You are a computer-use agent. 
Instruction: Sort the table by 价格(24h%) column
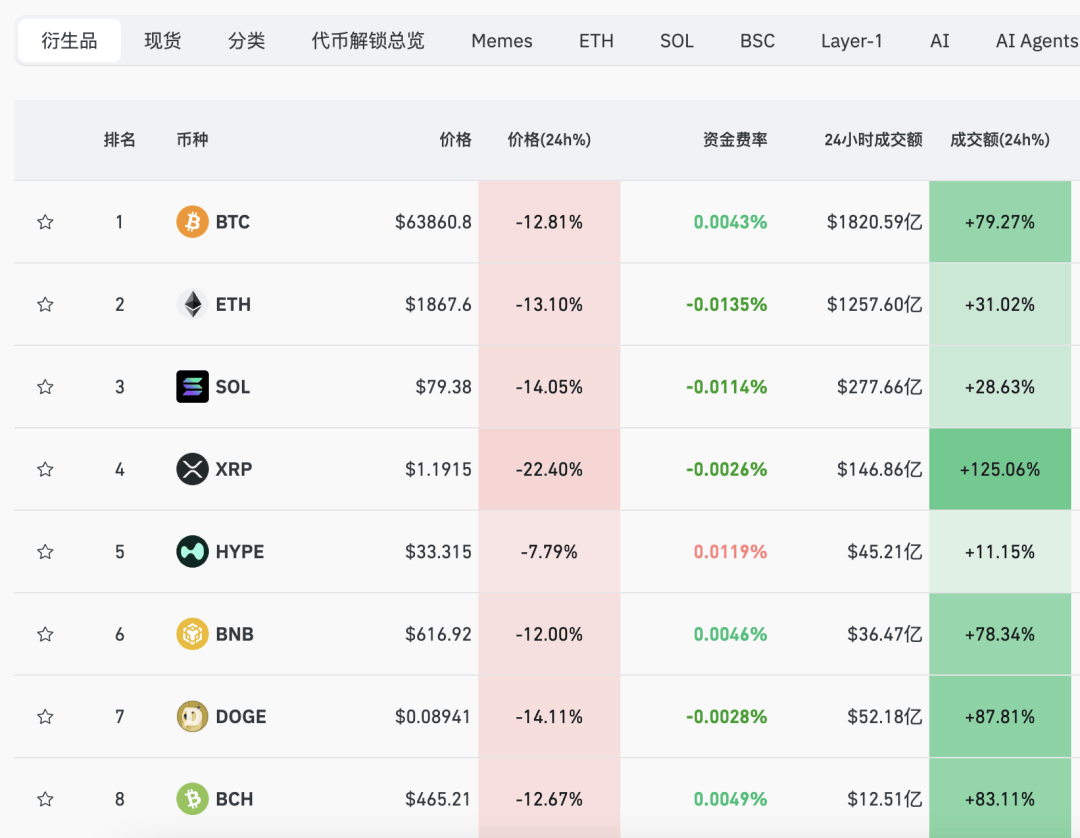[549, 140]
